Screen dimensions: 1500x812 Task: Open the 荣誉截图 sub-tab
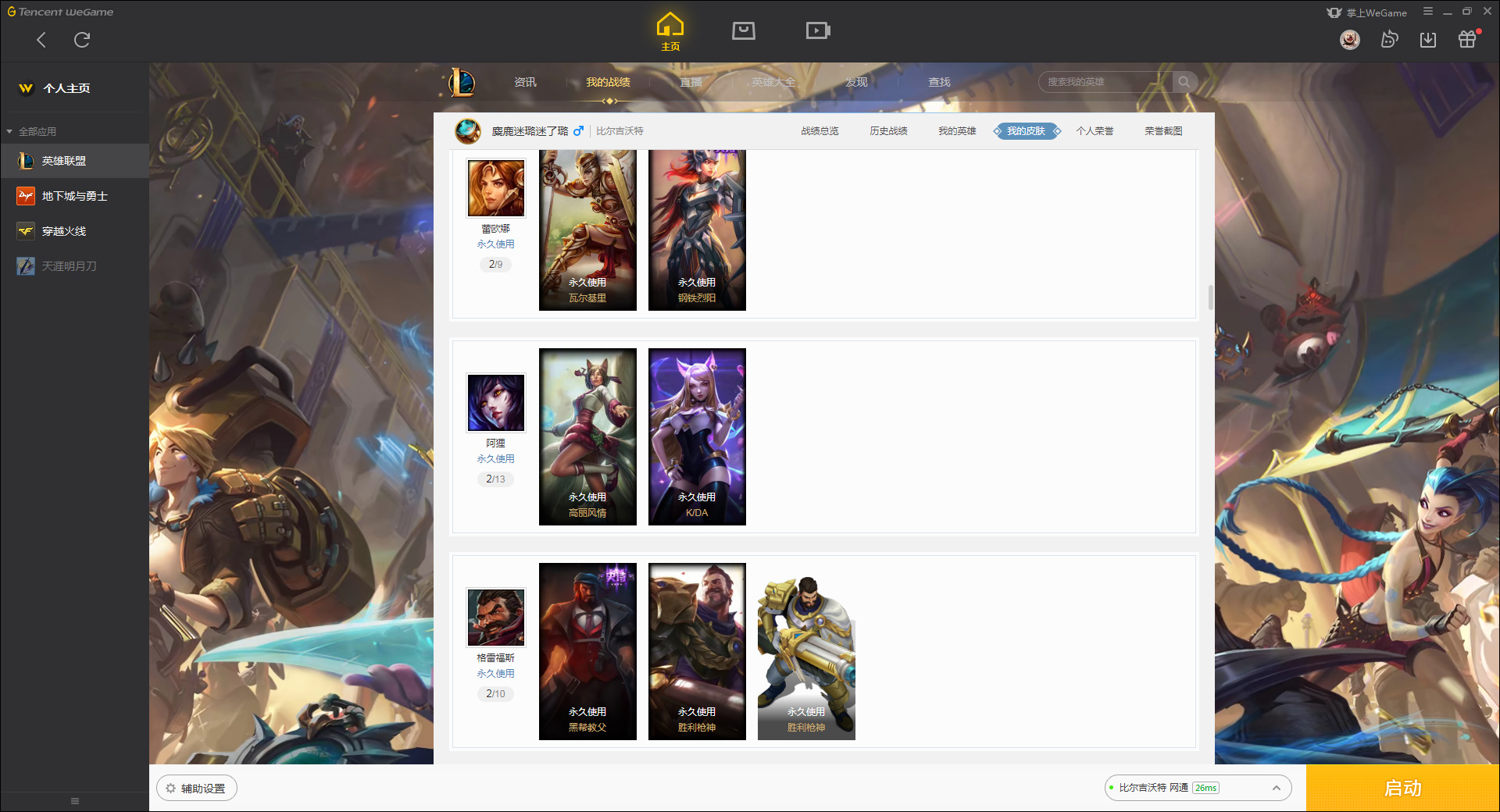[1163, 131]
